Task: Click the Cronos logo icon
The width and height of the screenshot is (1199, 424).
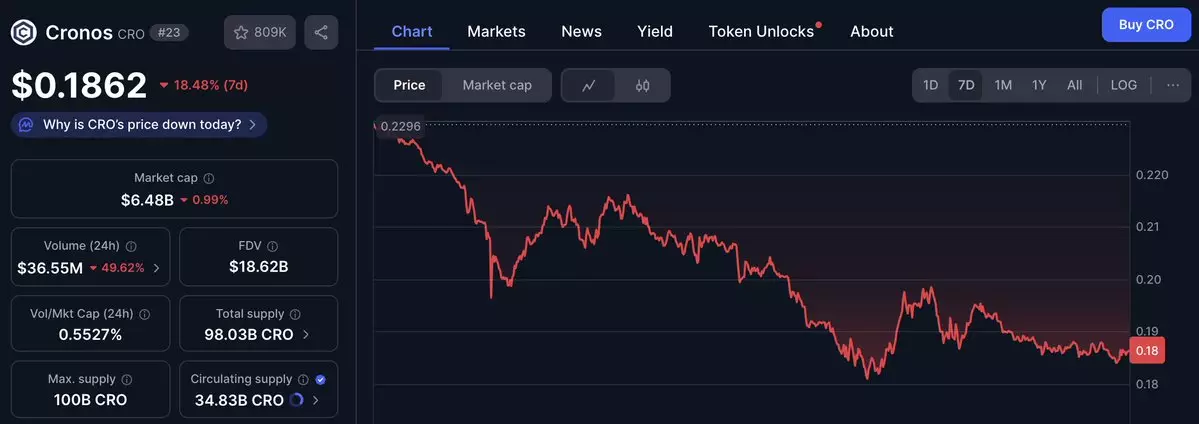Action: point(24,32)
